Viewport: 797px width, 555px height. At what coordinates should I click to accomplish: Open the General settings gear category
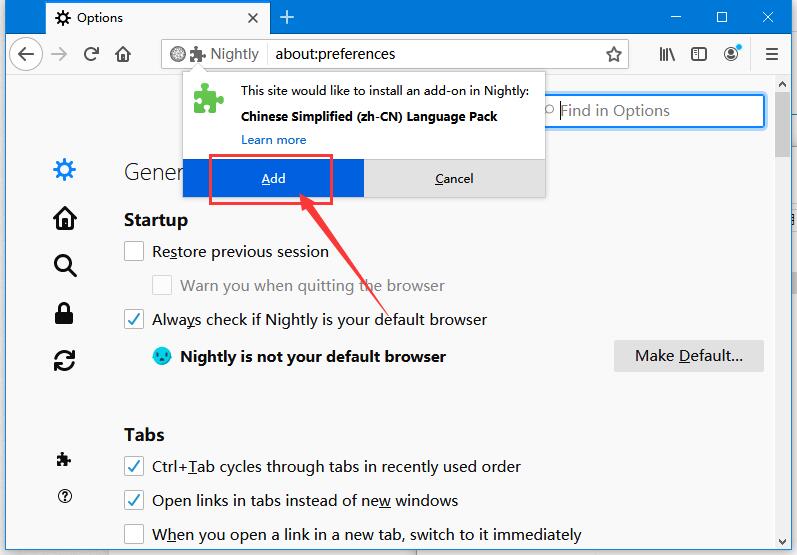(65, 170)
